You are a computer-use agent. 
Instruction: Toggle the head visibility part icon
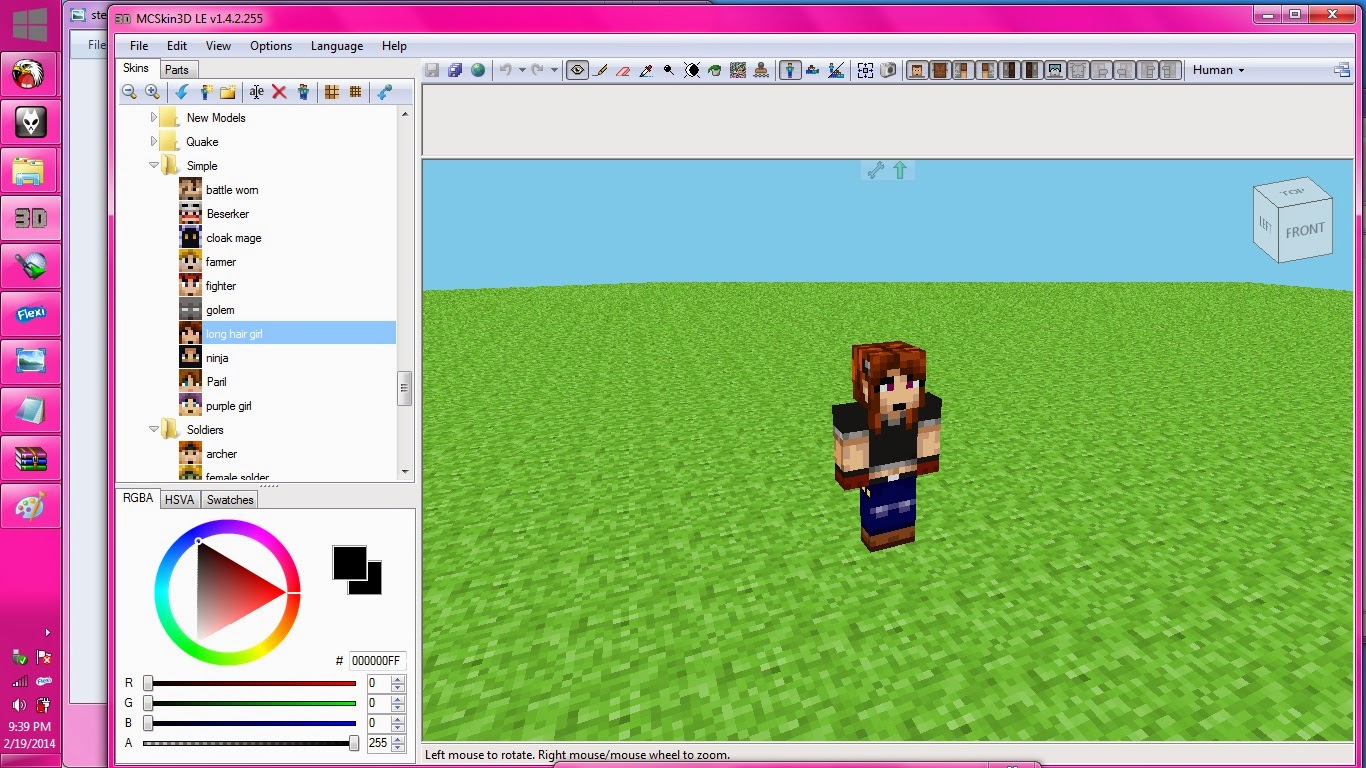pyautogui.click(x=917, y=70)
